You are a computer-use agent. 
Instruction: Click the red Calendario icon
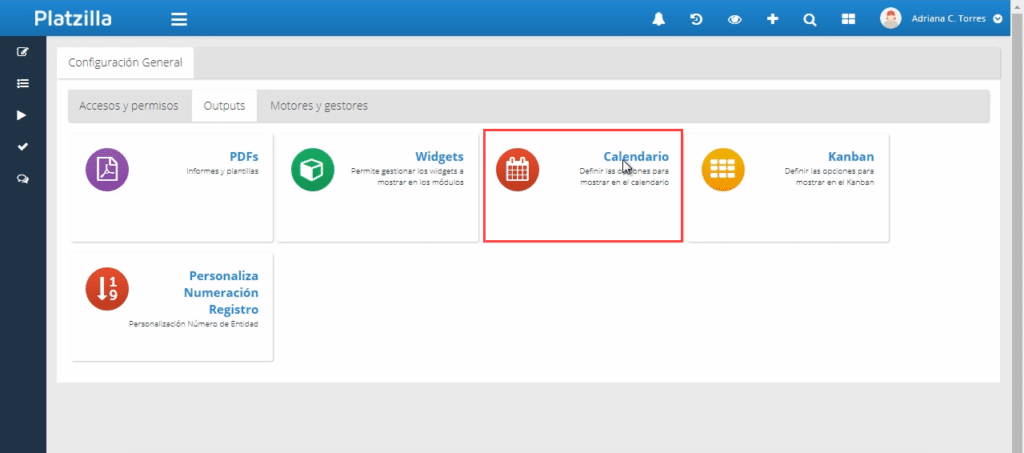(517, 170)
